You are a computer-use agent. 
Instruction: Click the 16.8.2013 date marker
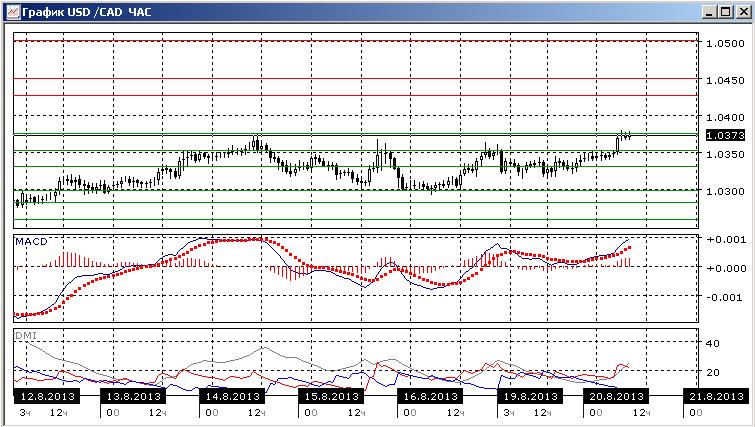tap(430, 397)
